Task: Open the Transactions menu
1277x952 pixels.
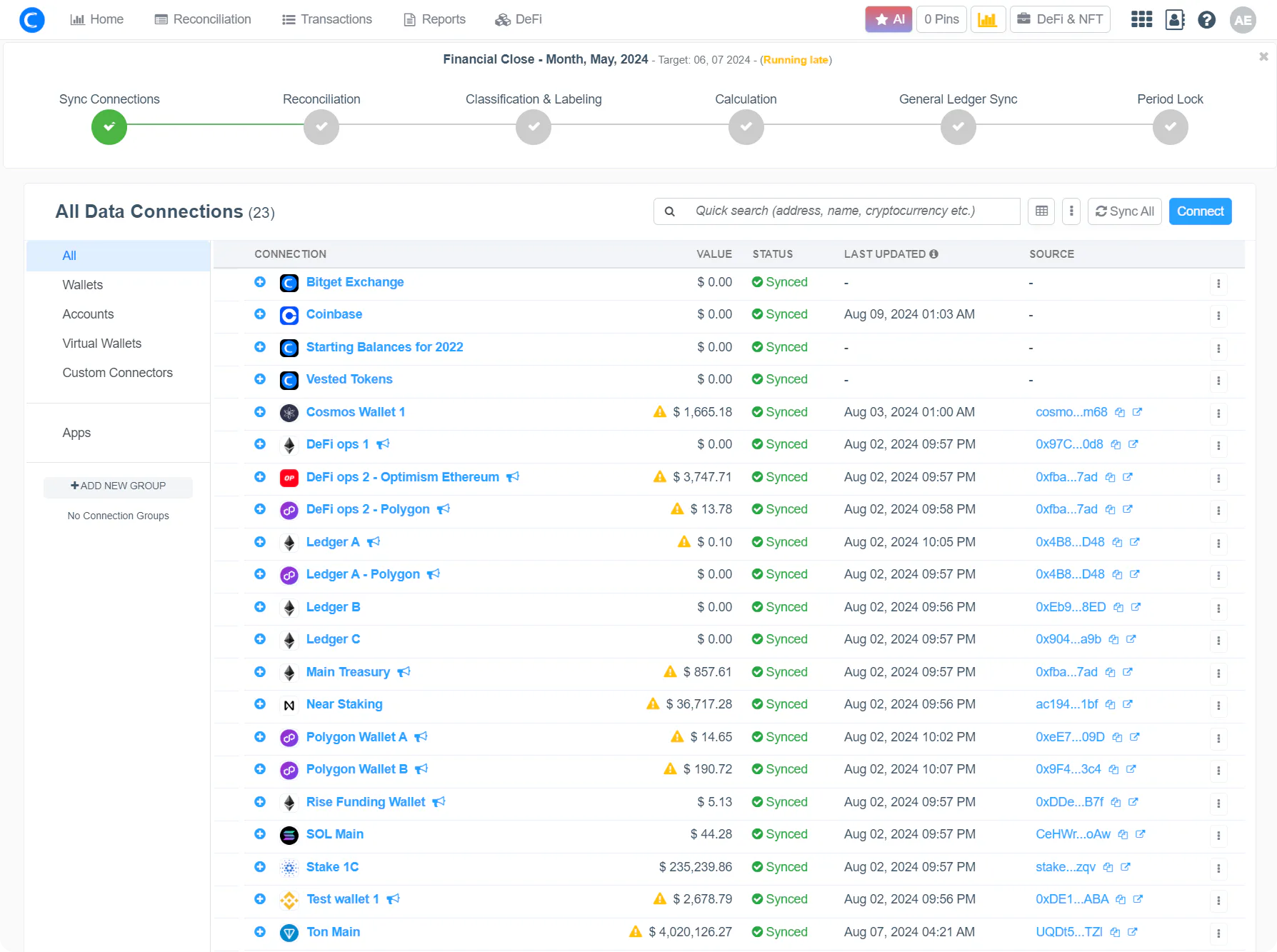Action: coord(327,19)
